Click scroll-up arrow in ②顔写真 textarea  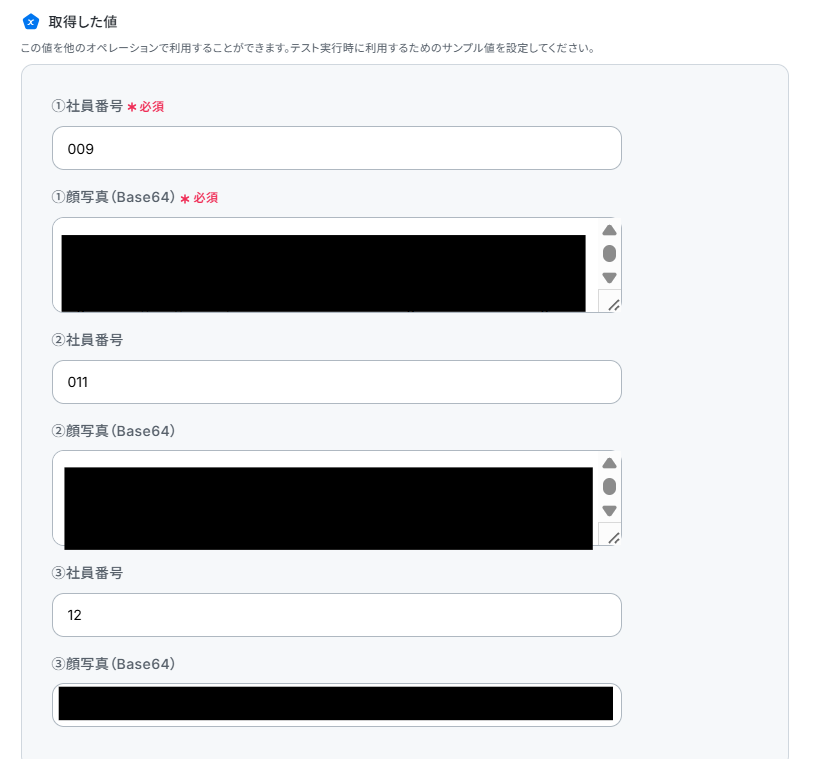pyautogui.click(x=609, y=463)
